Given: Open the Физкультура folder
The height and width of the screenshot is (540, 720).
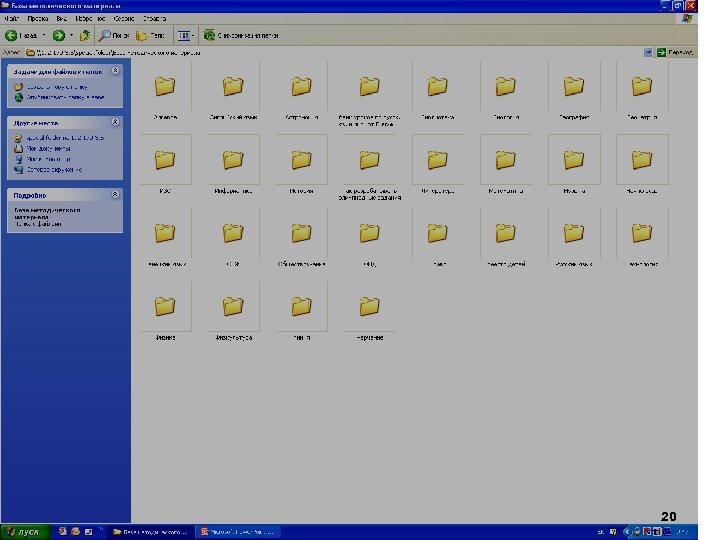Looking at the screenshot, I should click(233, 313).
